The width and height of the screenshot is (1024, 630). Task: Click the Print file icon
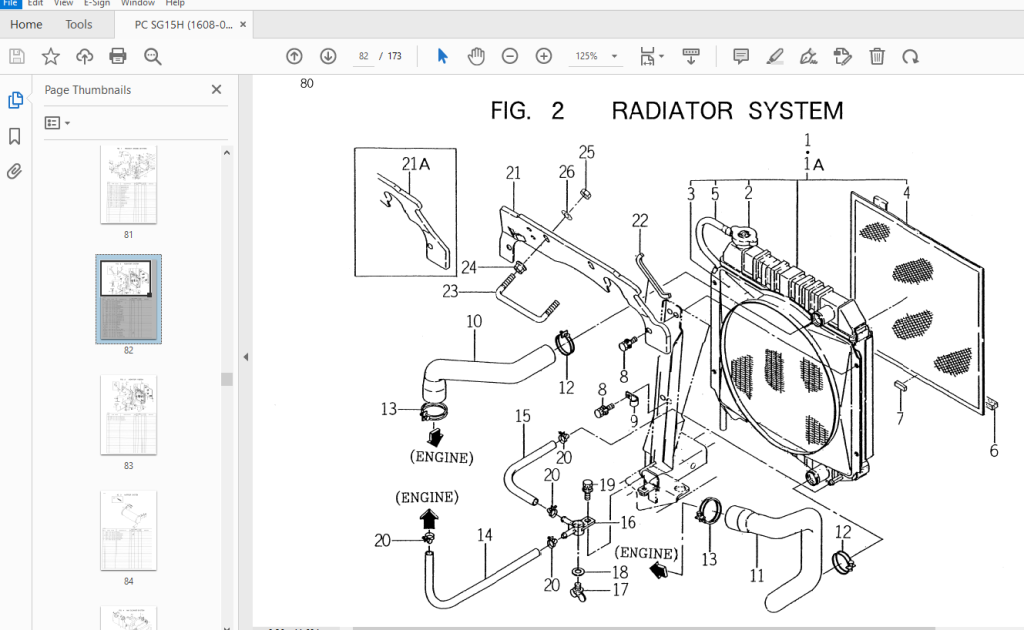click(118, 56)
